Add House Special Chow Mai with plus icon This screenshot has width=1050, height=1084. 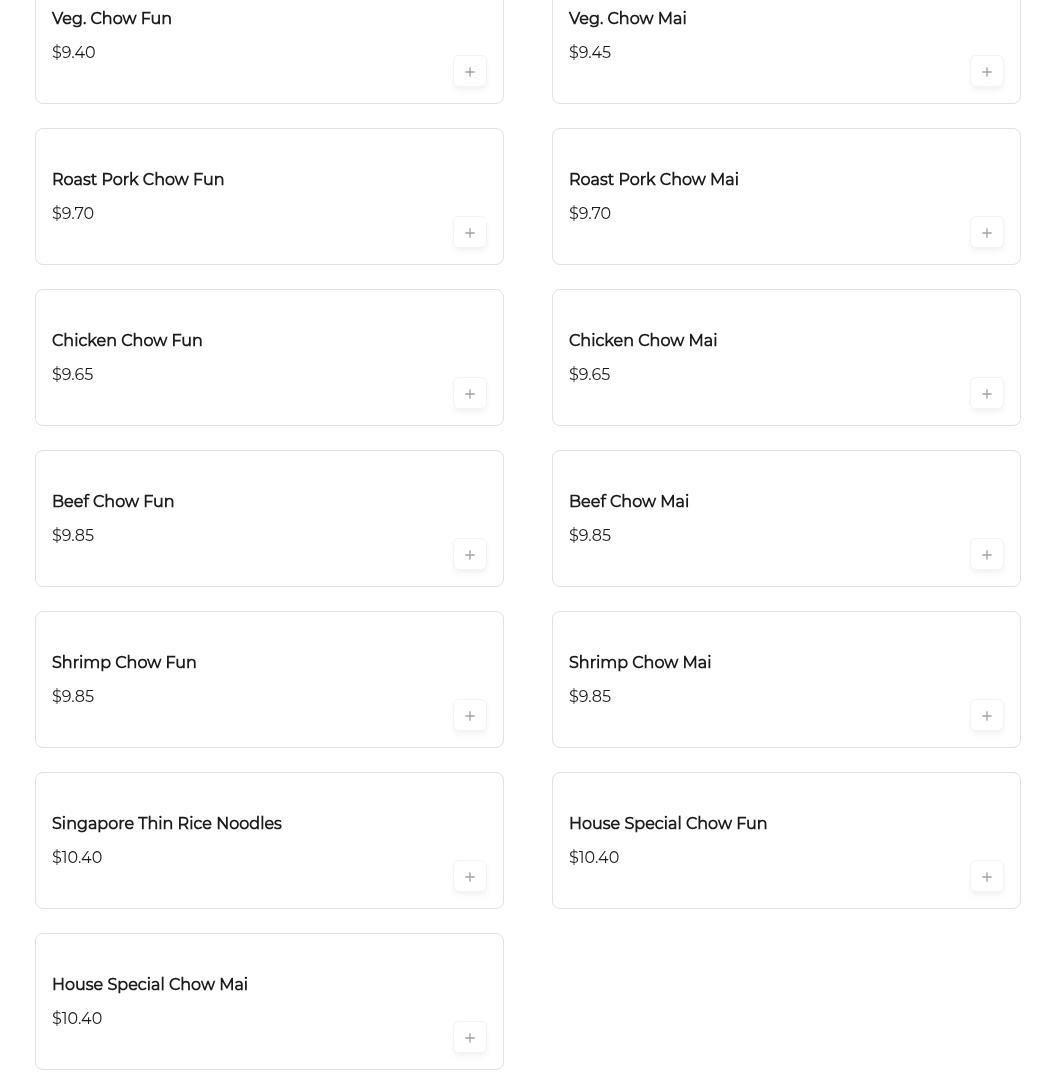click(x=470, y=1038)
